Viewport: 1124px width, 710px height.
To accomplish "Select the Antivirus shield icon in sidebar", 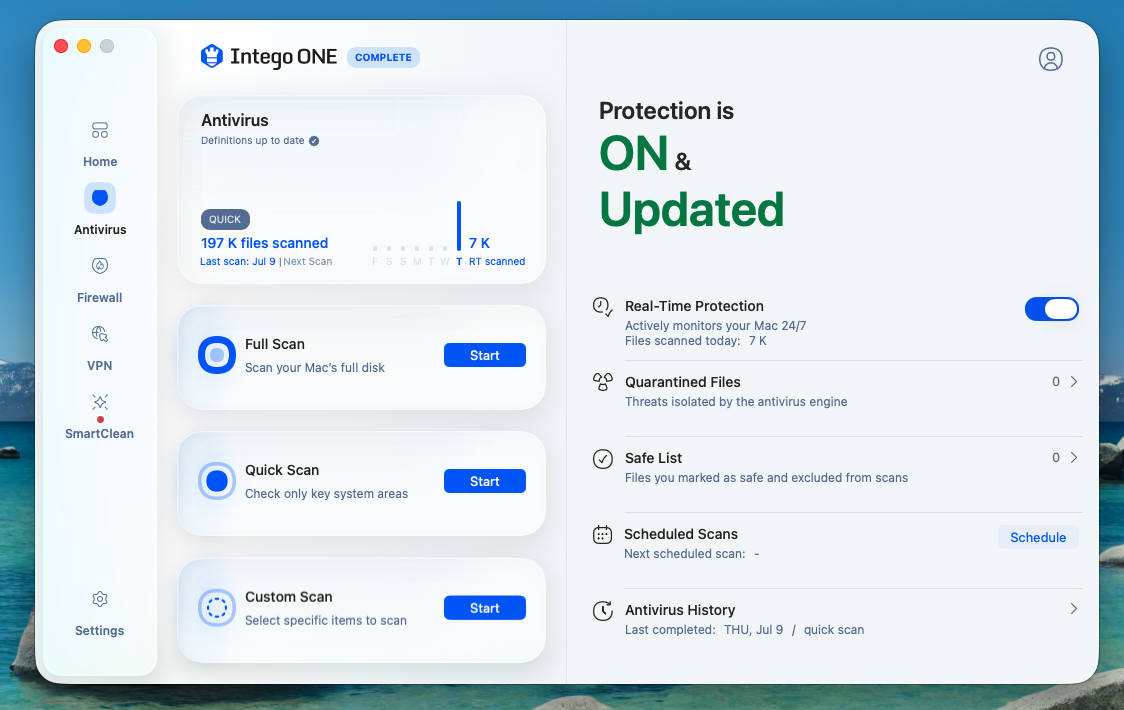I will pos(100,198).
